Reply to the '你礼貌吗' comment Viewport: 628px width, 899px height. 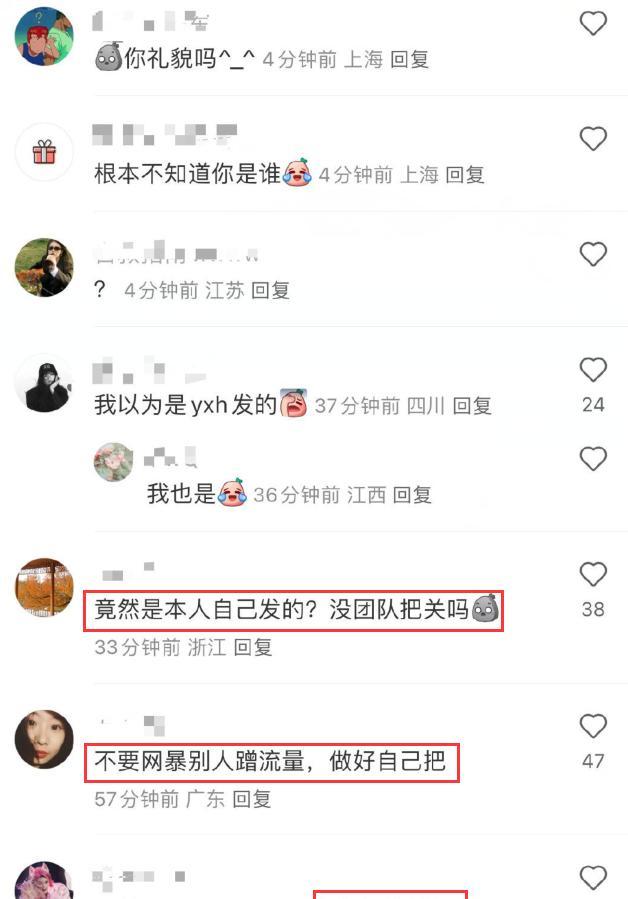[409, 59]
